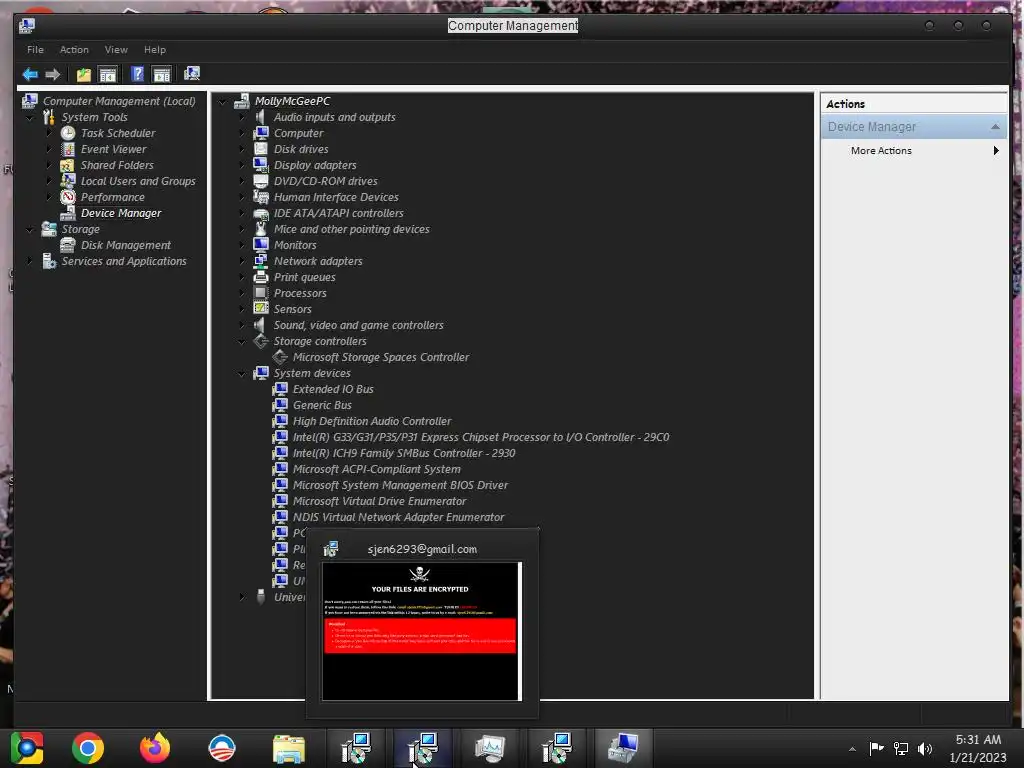Click the Action Center flag tray icon
This screenshot has width=1024, height=768.
[x=876, y=748]
